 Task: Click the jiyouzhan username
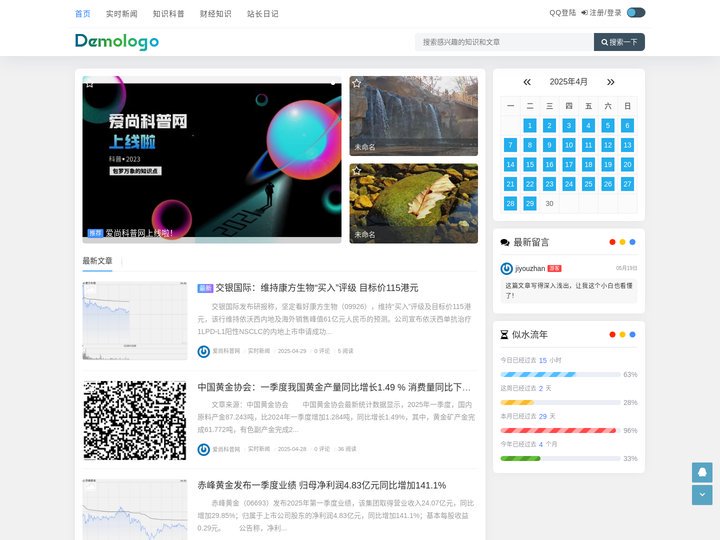click(x=530, y=269)
